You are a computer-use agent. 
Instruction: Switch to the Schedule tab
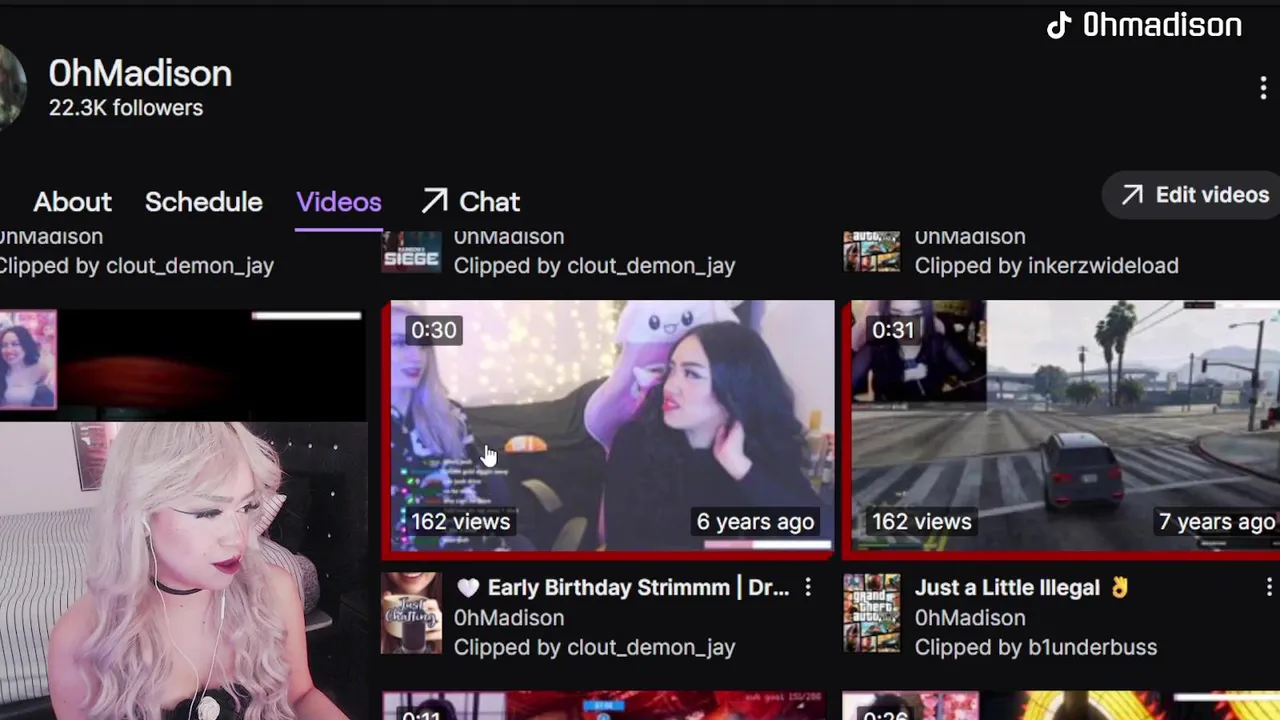pos(203,202)
